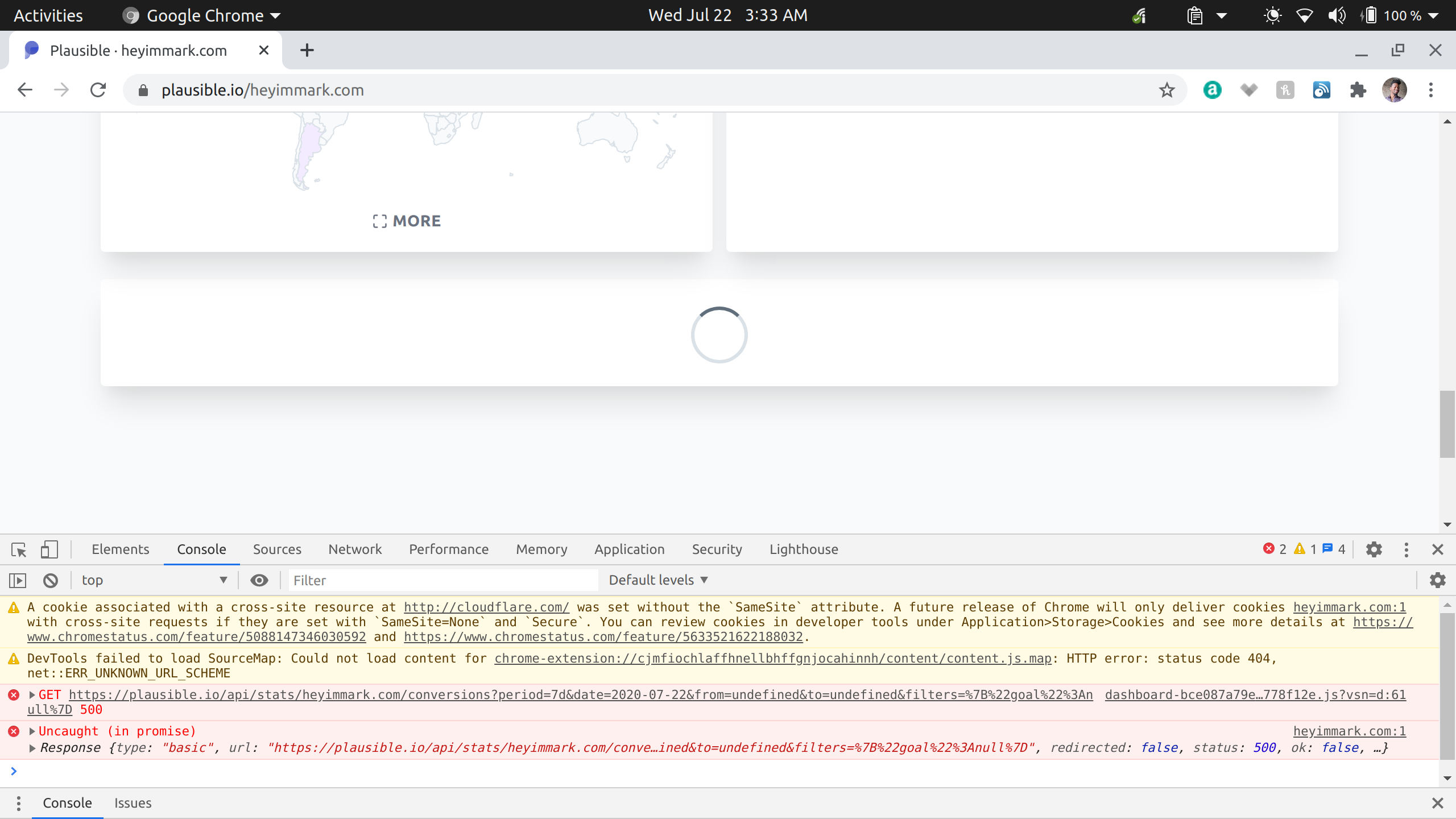This screenshot has height=819, width=1456.
Task: Expand the Response object details
Action: [x=32, y=748]
